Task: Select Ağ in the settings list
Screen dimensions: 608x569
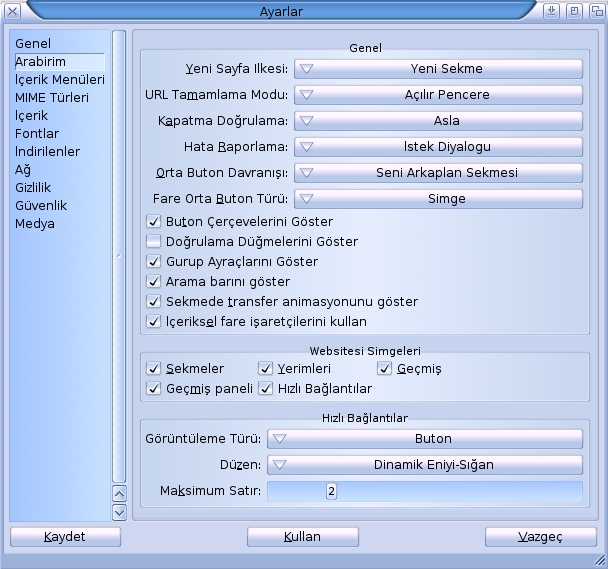Action: tap(60, 170)
